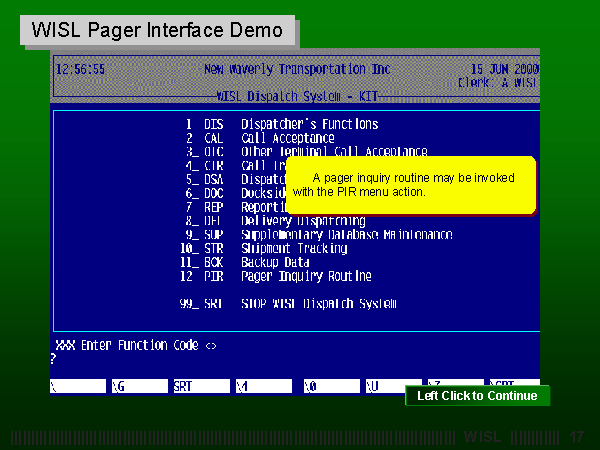Choose 11 BCK Backup Data

(x=245, y=262)
